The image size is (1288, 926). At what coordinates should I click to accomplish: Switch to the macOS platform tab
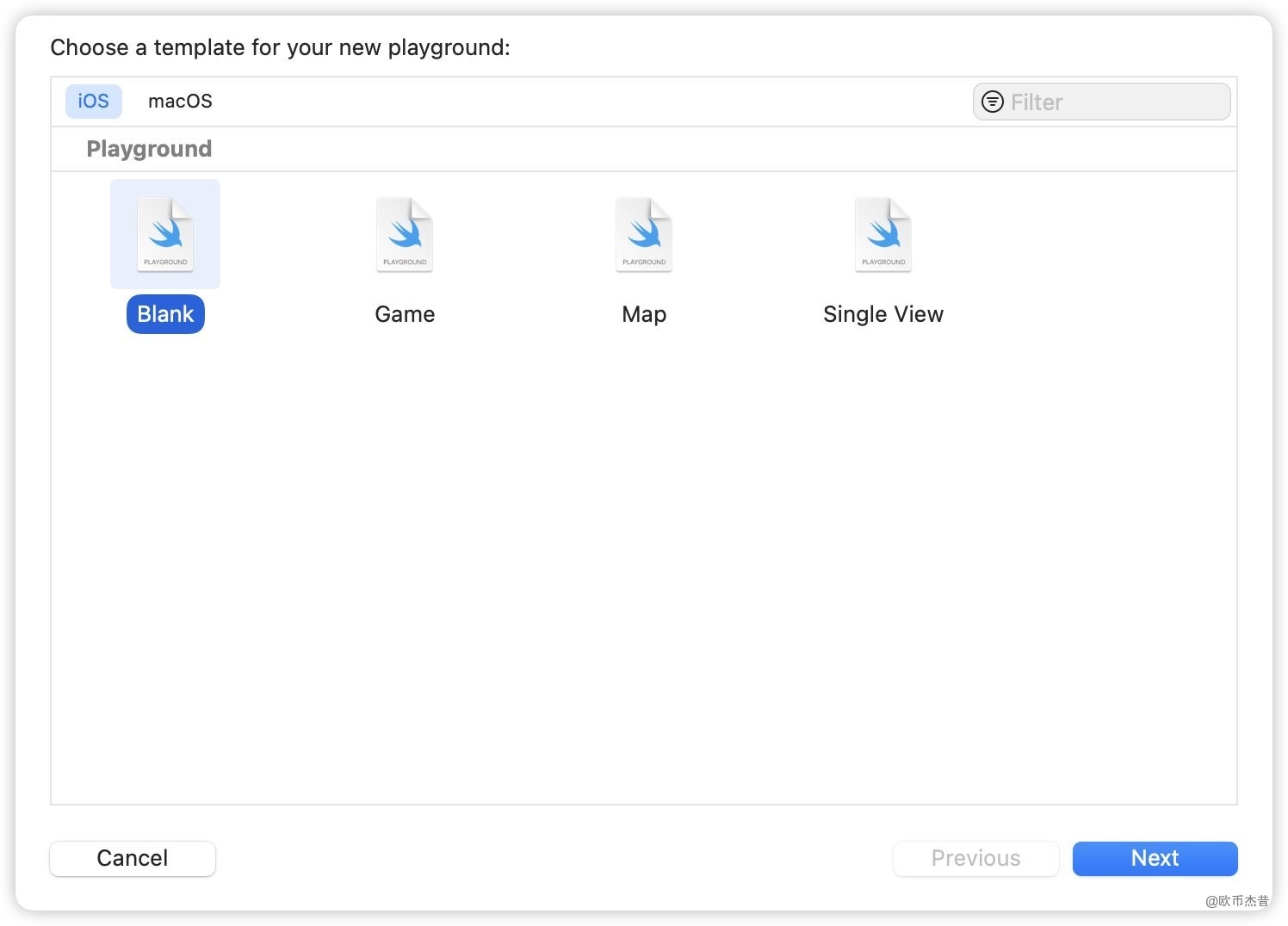pos(180,102)
